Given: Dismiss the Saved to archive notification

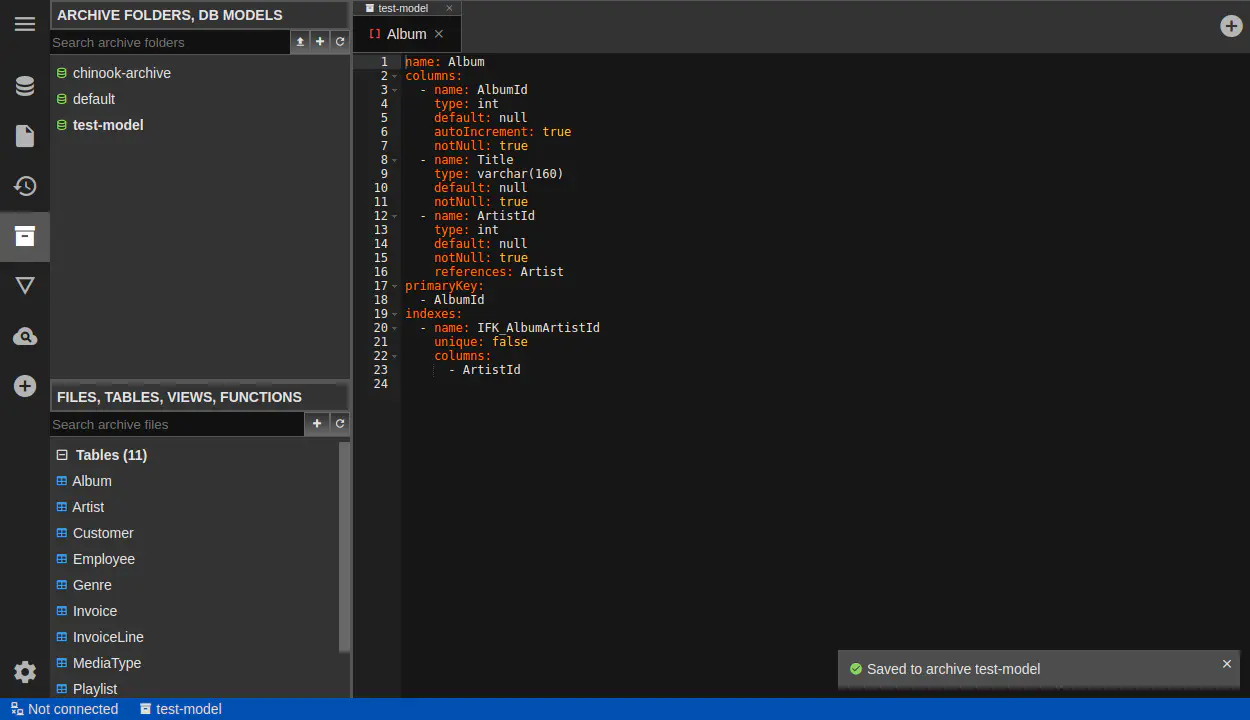Looking at the screenshot, I should tap(1227, 664).
